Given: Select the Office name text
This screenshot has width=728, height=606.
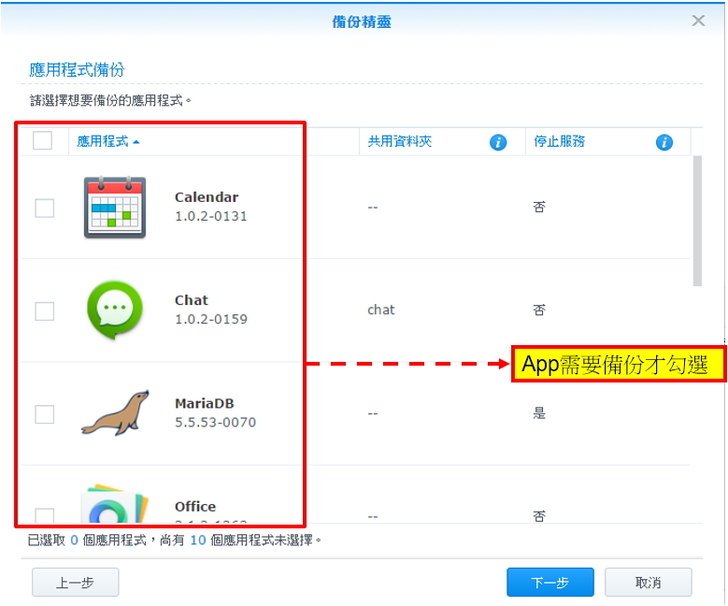Looking at the screenshot, I should click(195, 506).
